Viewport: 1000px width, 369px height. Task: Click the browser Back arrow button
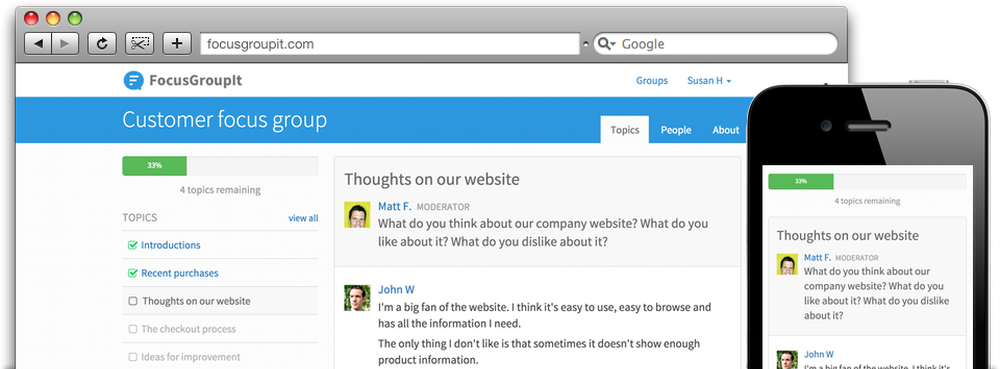tap(38, 43)
